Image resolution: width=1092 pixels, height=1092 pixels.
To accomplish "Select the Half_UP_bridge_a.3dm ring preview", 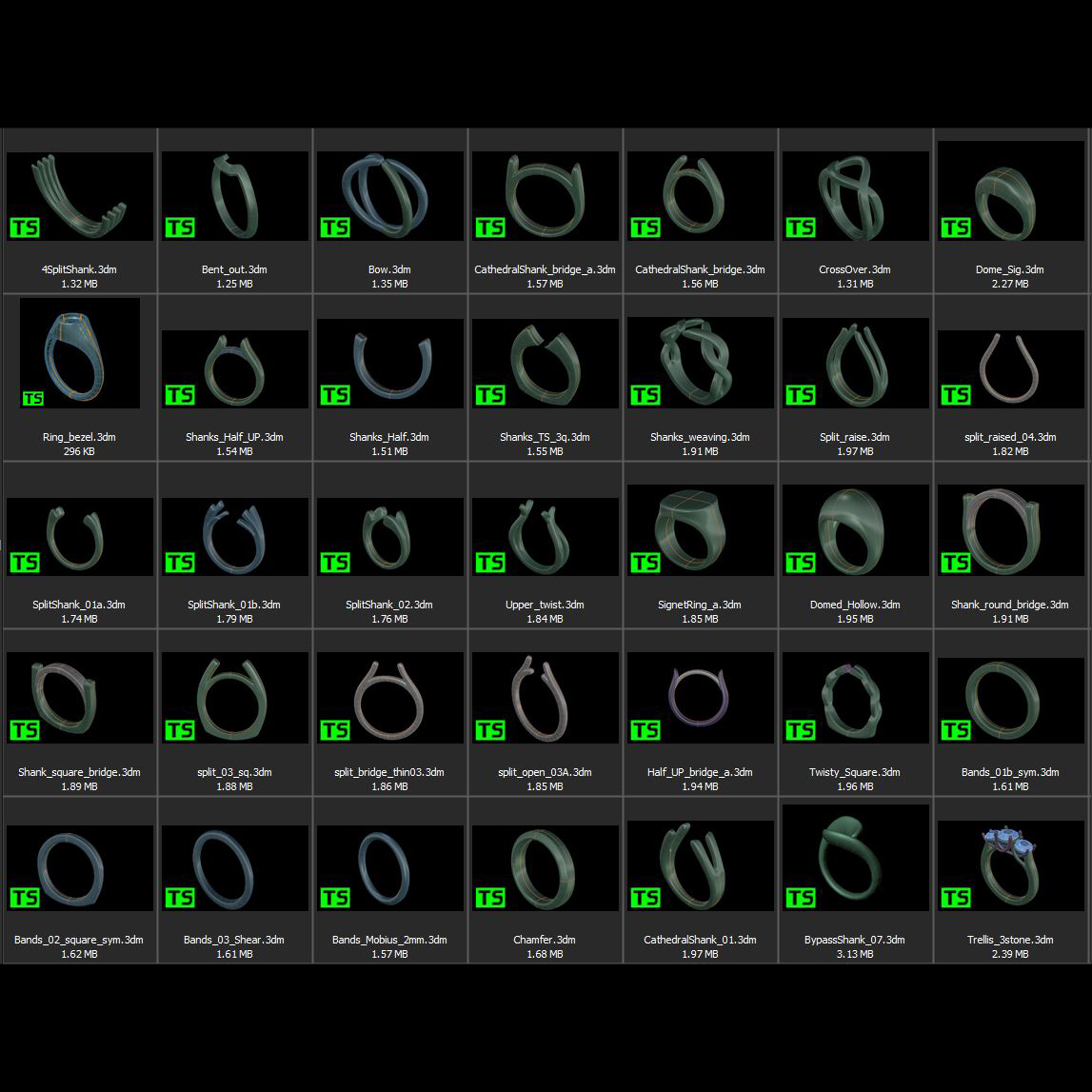I will point(701,698).
